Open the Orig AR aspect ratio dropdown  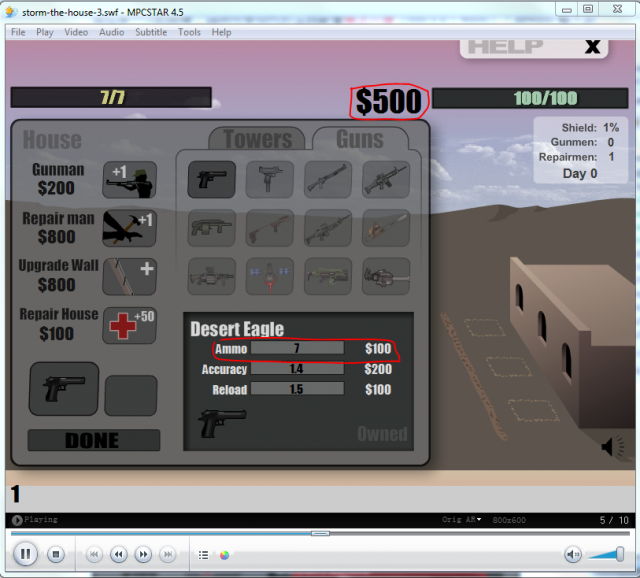click(x=461, y=520)
